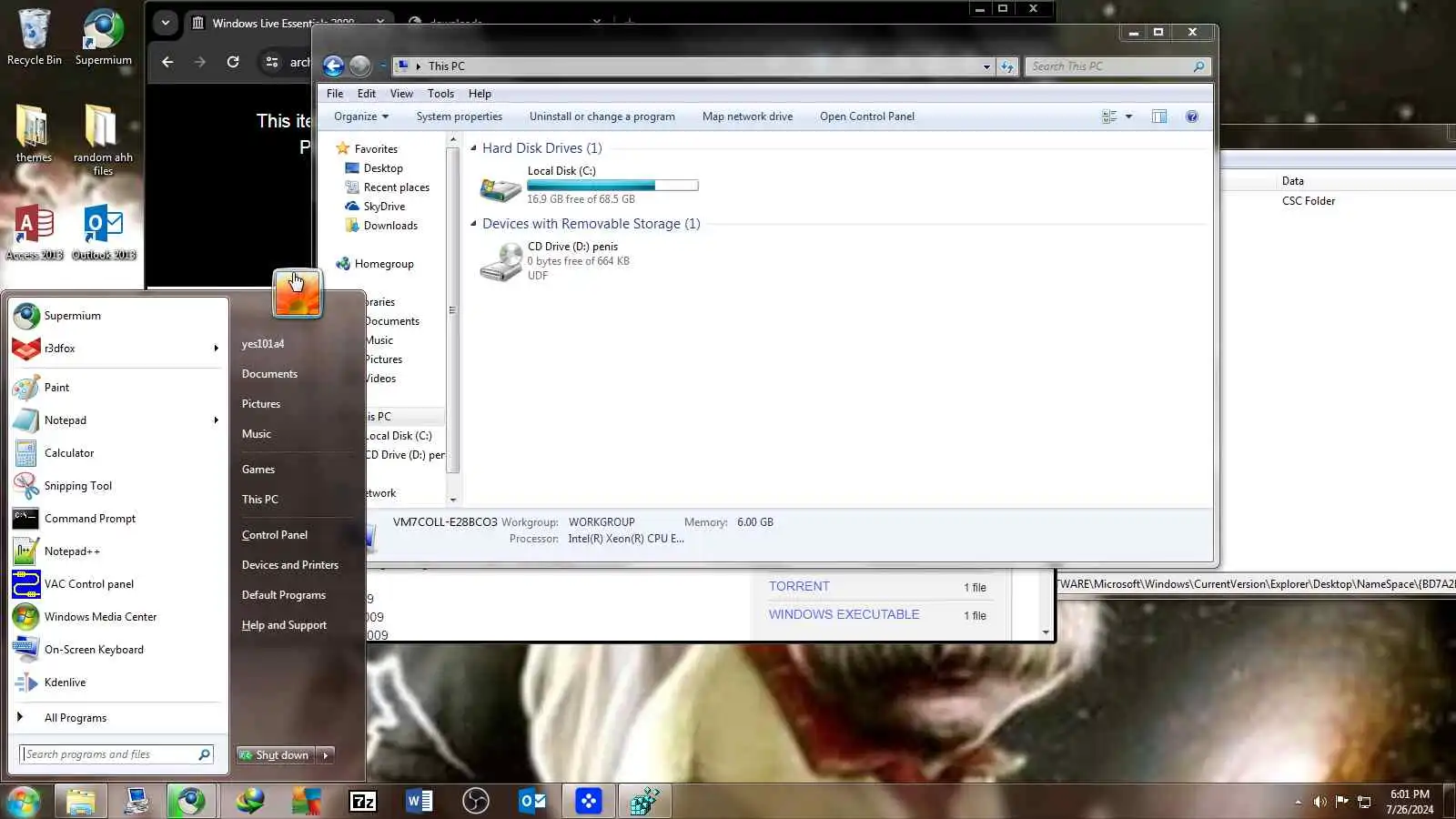Viewport: 1456px width, 819px height.
Task: Open the volume control in system tray
Action: click(x=1319, y=802)
